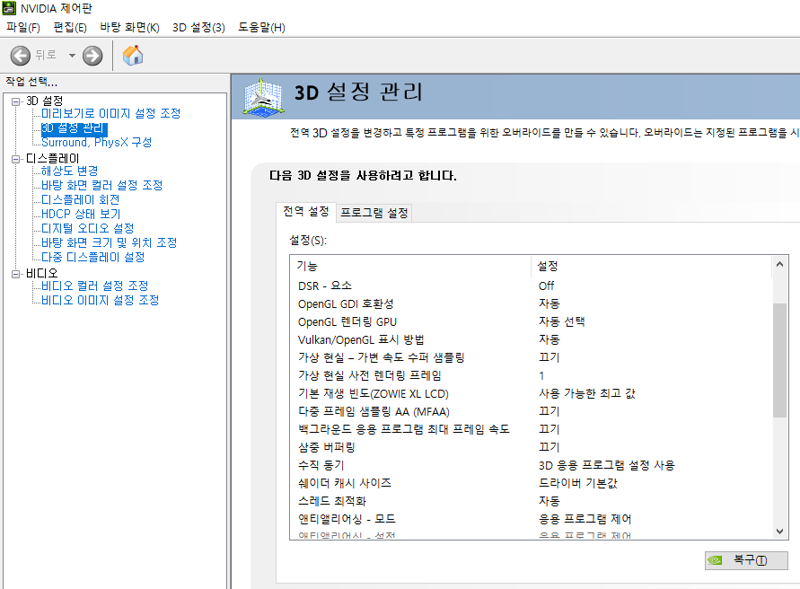Open the 3D 설정(3) menu

(x=198, y=28)
